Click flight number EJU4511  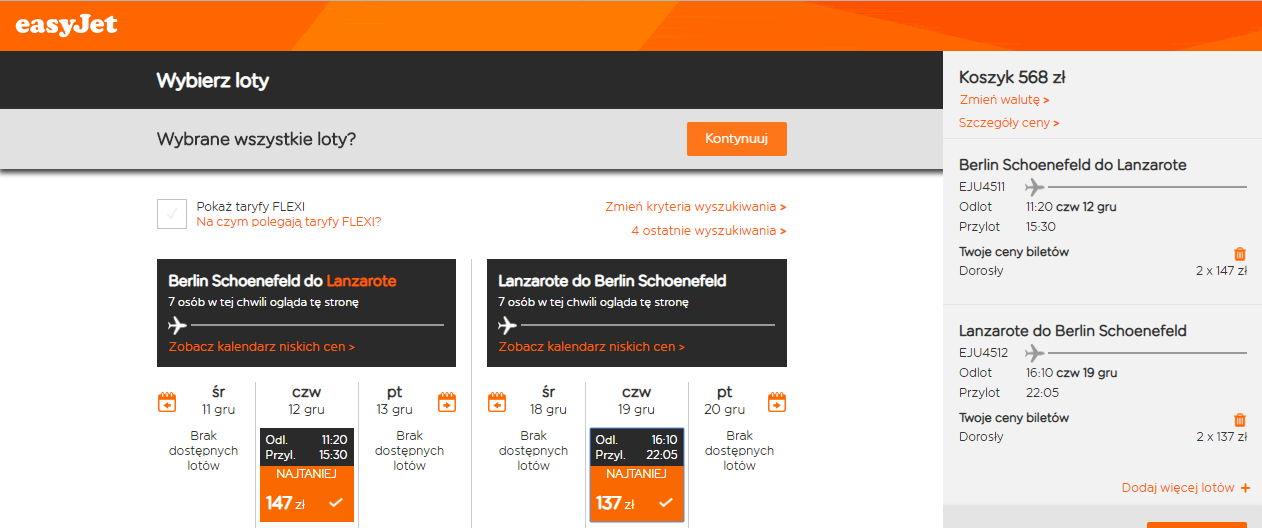983,187
